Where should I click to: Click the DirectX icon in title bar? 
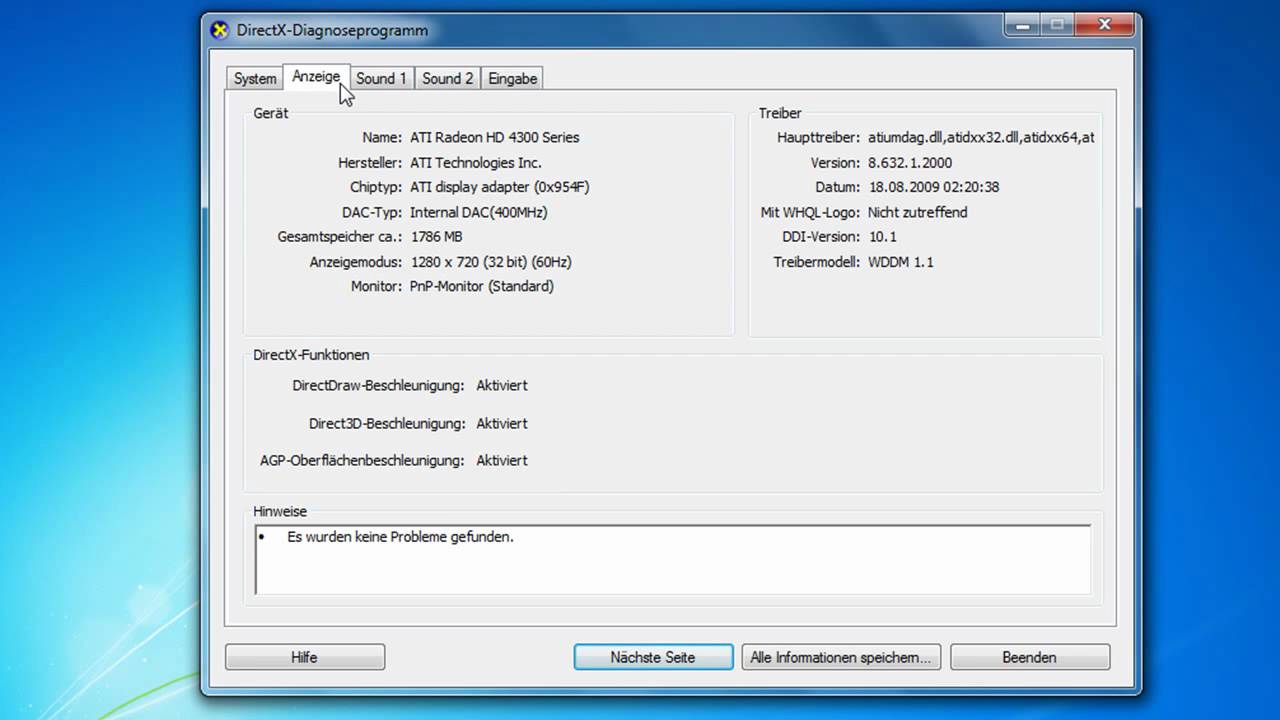pyautogui.click(x=219, y=30)
